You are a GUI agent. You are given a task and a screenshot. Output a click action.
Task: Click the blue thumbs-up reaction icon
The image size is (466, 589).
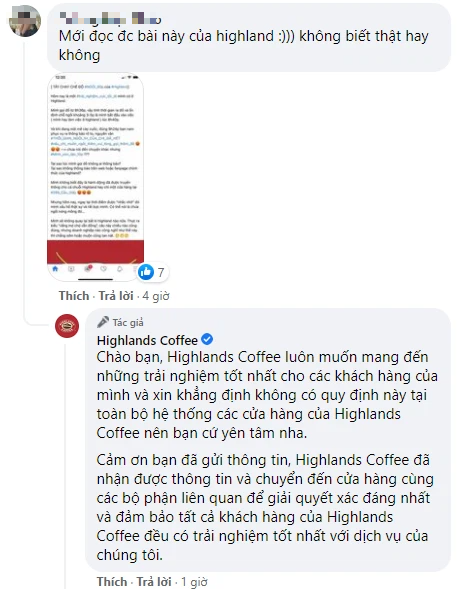click(146, 272)
